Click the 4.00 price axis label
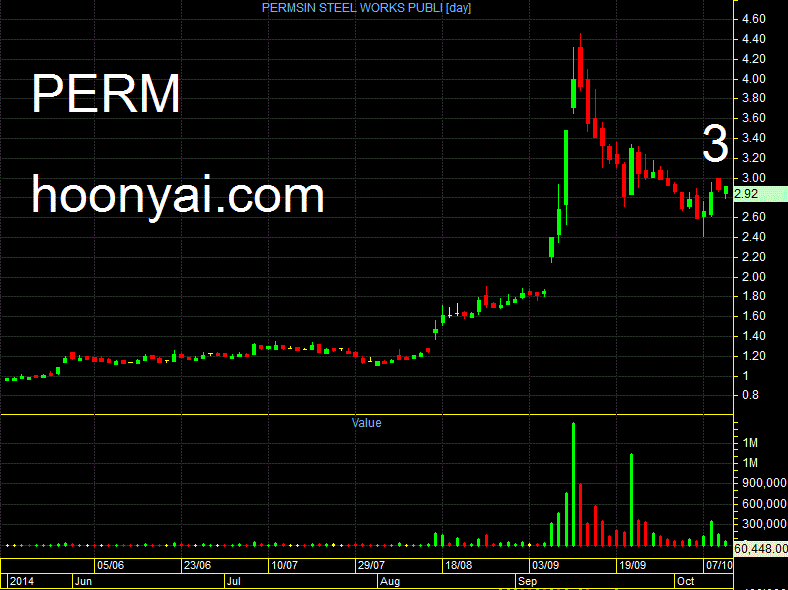 [x=753, y=79]
